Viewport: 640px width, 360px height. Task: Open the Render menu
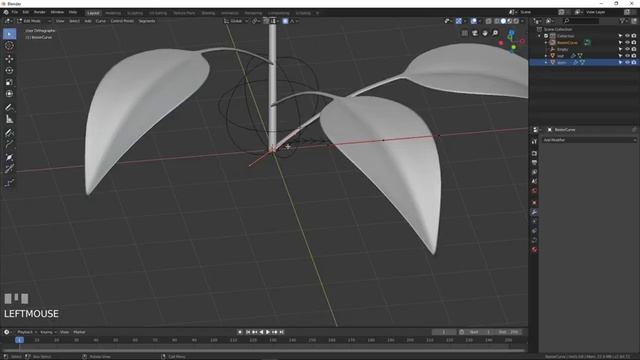[x=40, y=12]
